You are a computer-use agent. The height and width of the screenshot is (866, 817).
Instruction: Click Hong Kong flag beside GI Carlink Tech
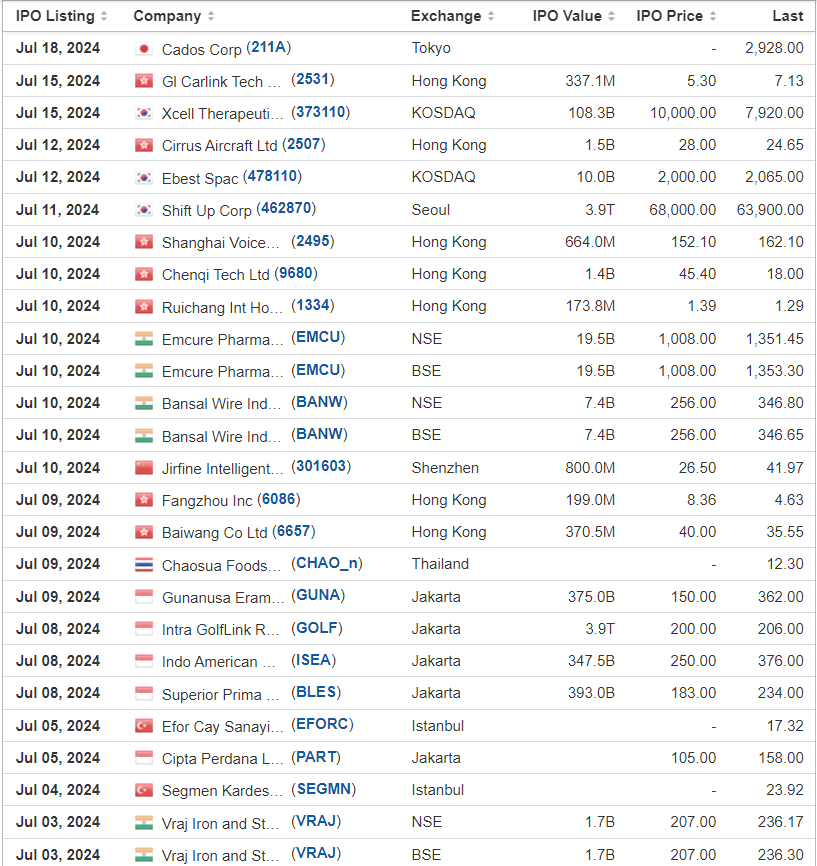pyautogui.click(x=144, y=81)
